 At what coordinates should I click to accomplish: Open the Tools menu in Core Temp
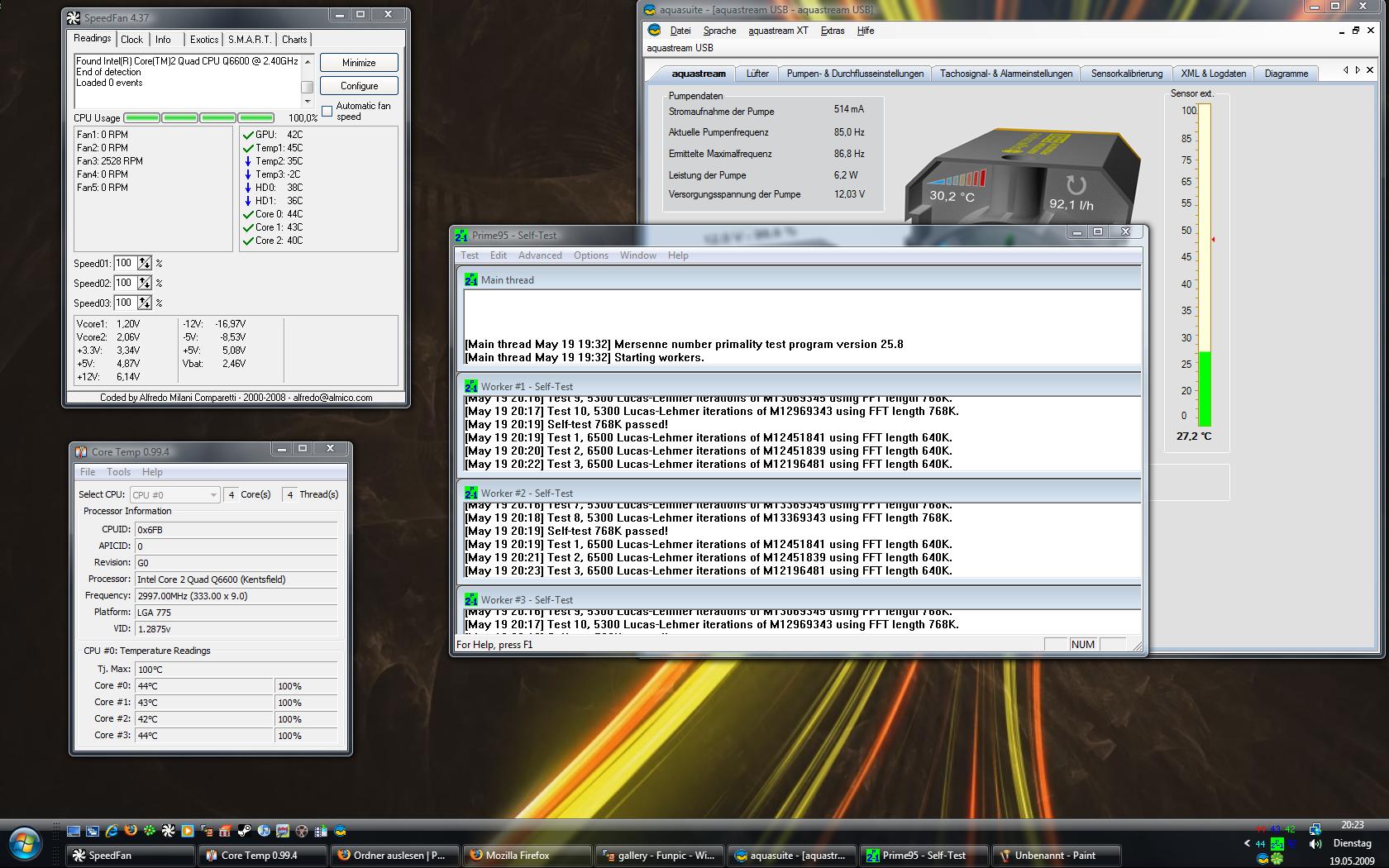click(x=118, y=472)
